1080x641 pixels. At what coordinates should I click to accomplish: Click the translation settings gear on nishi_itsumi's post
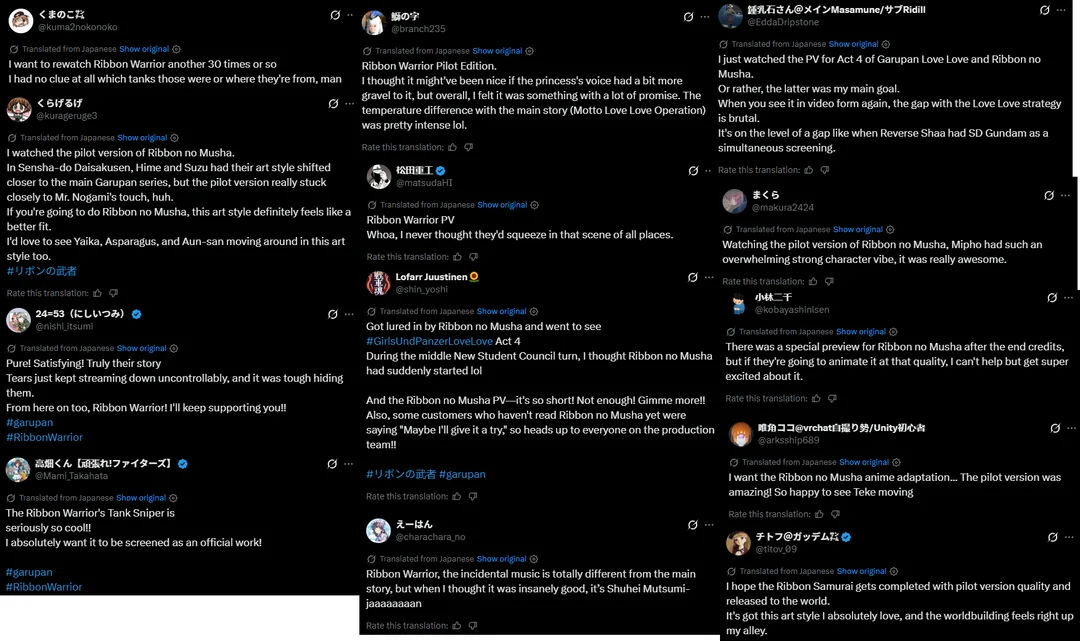coord(174,348)
